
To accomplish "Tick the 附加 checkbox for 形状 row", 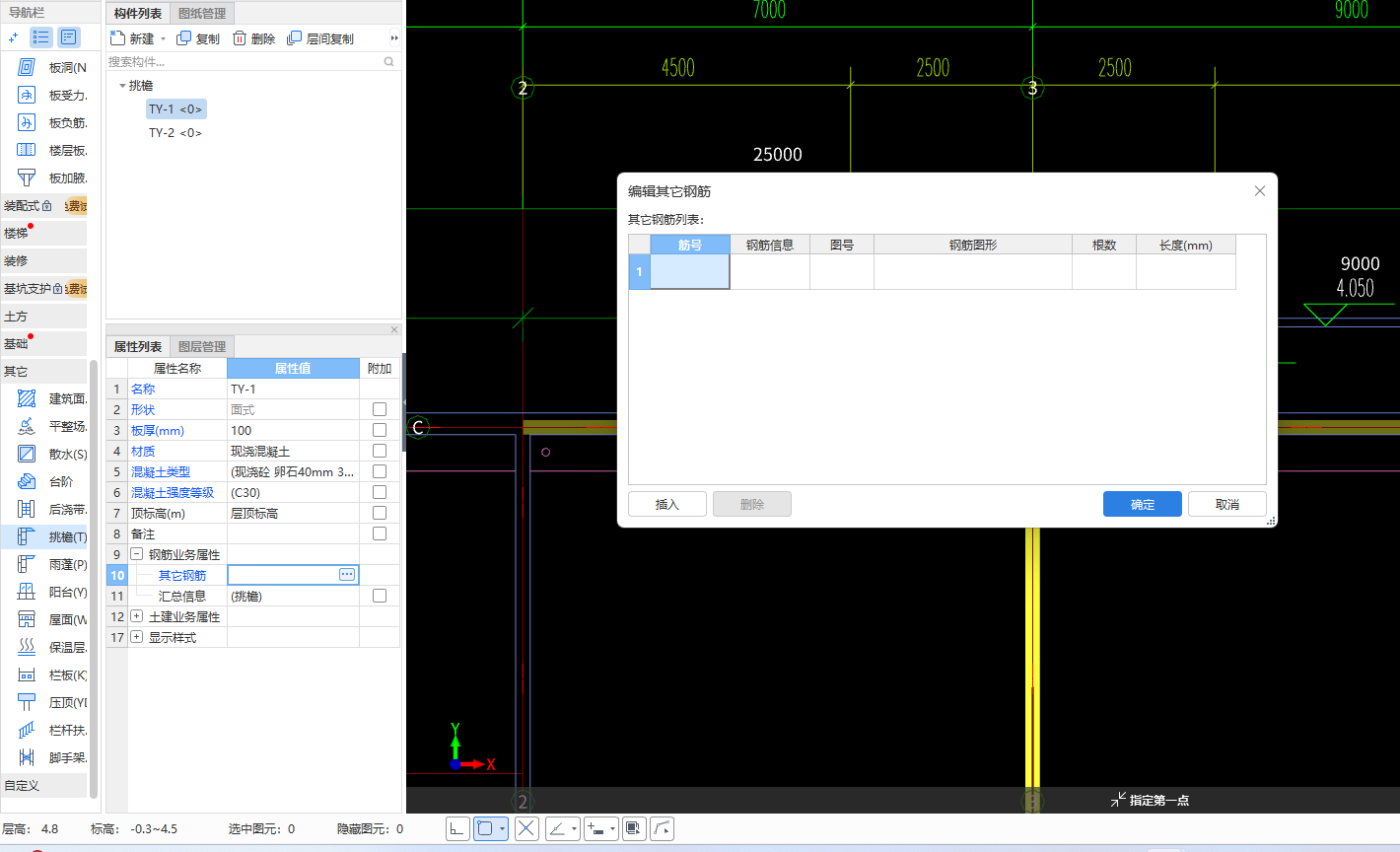I will pos(380,409).
